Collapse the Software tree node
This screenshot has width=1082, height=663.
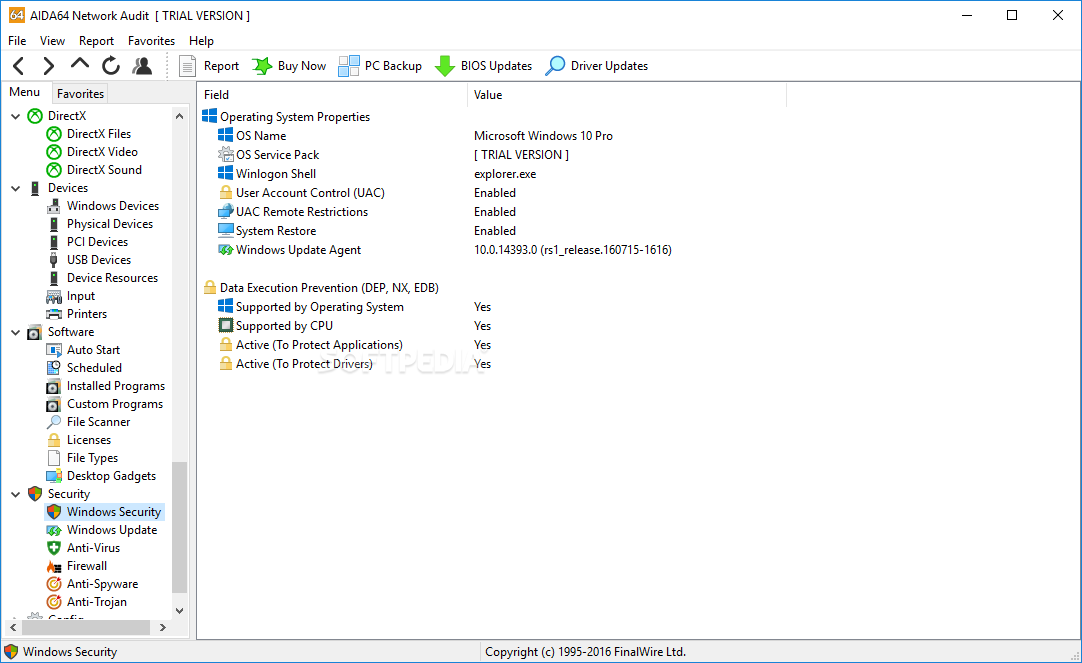(15, 332)
